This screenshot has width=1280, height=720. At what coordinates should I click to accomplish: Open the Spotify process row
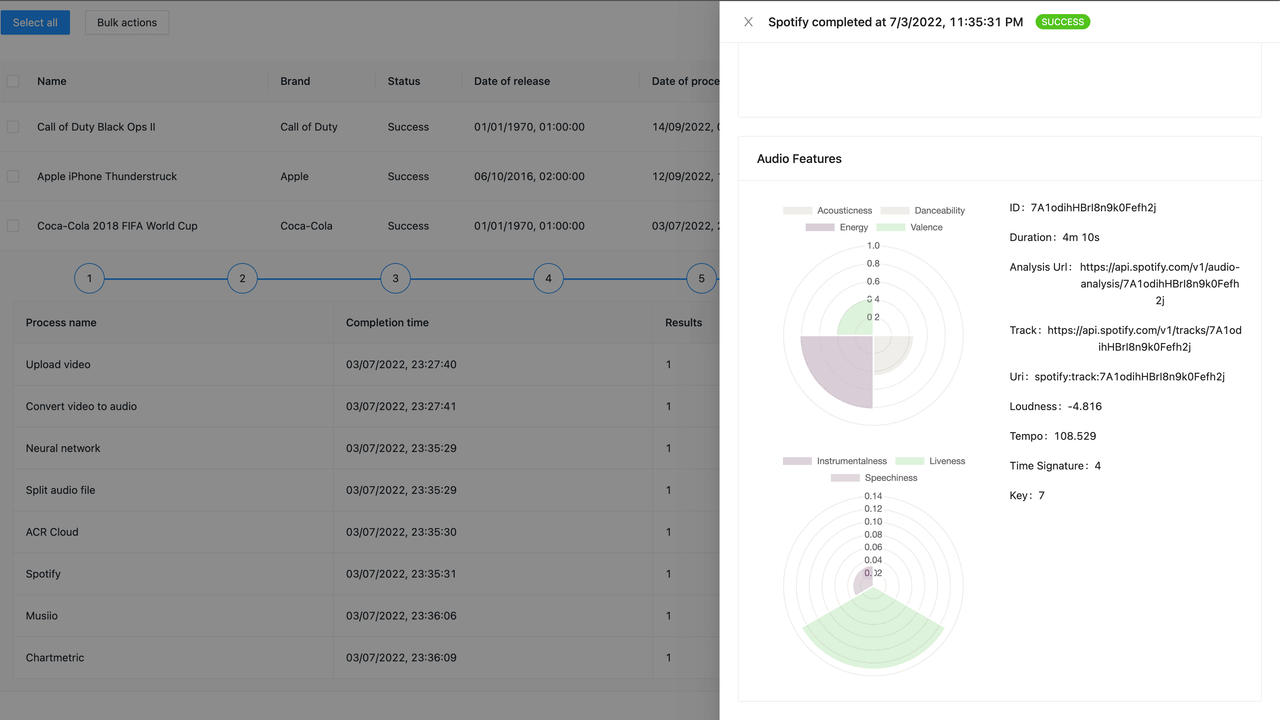43,574
